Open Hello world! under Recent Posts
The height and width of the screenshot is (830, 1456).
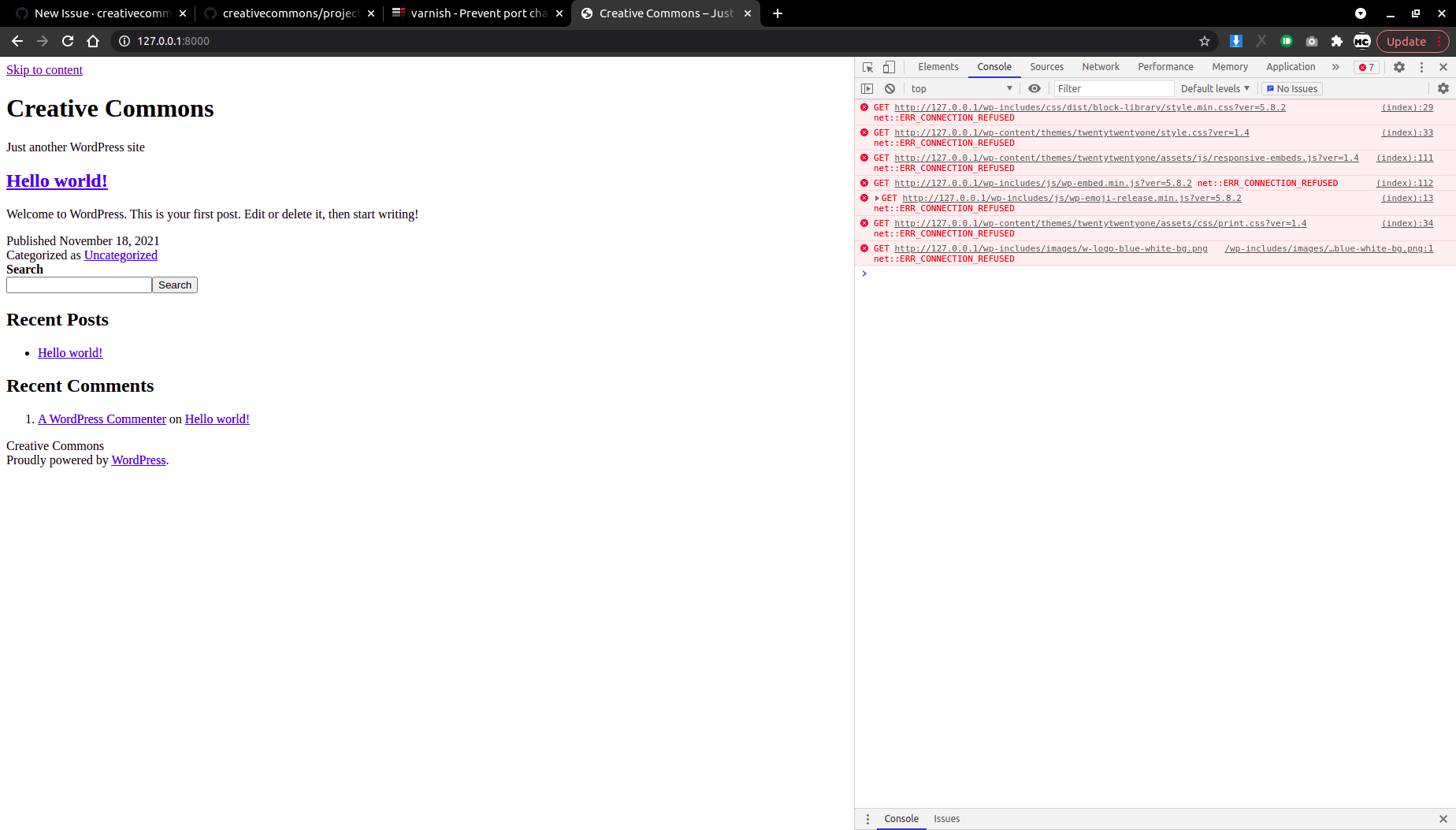coord(70,353)
